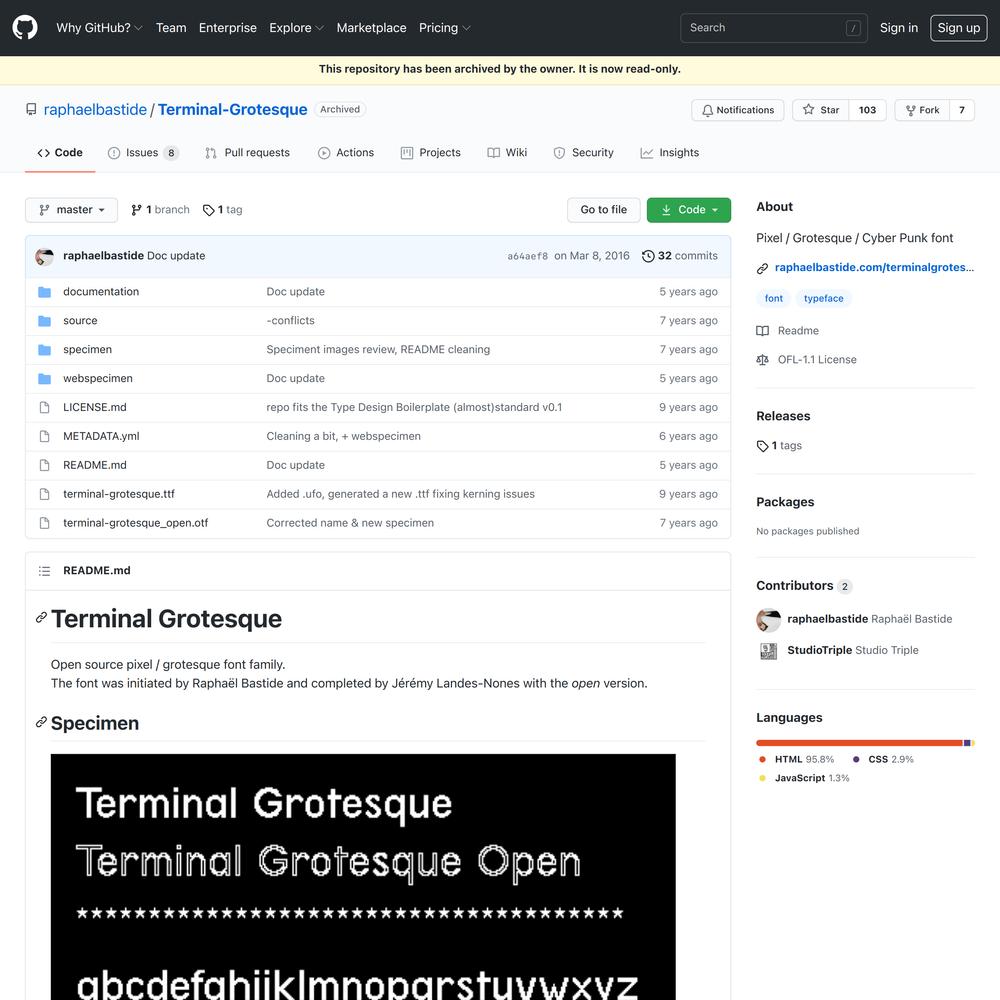Viewport: 1000px width, 1000px height.
Task: Click the JavaScript language color dot
Action: 762,779
